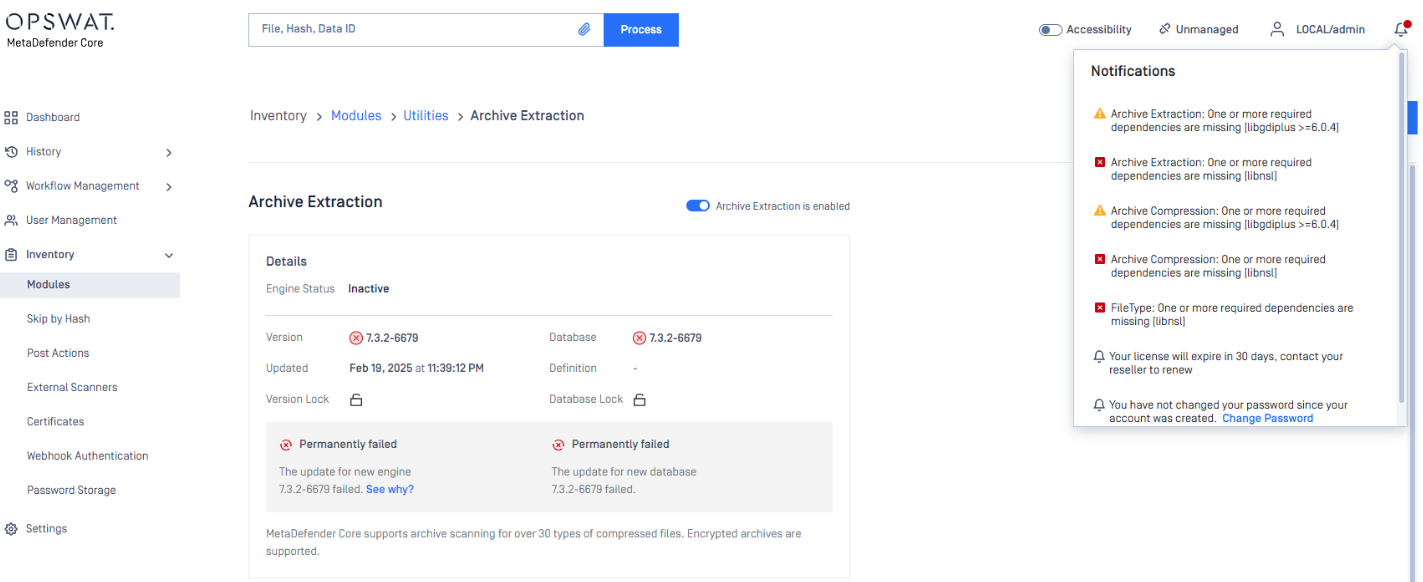
Task: Open Password Storage page
Action: 71,490
